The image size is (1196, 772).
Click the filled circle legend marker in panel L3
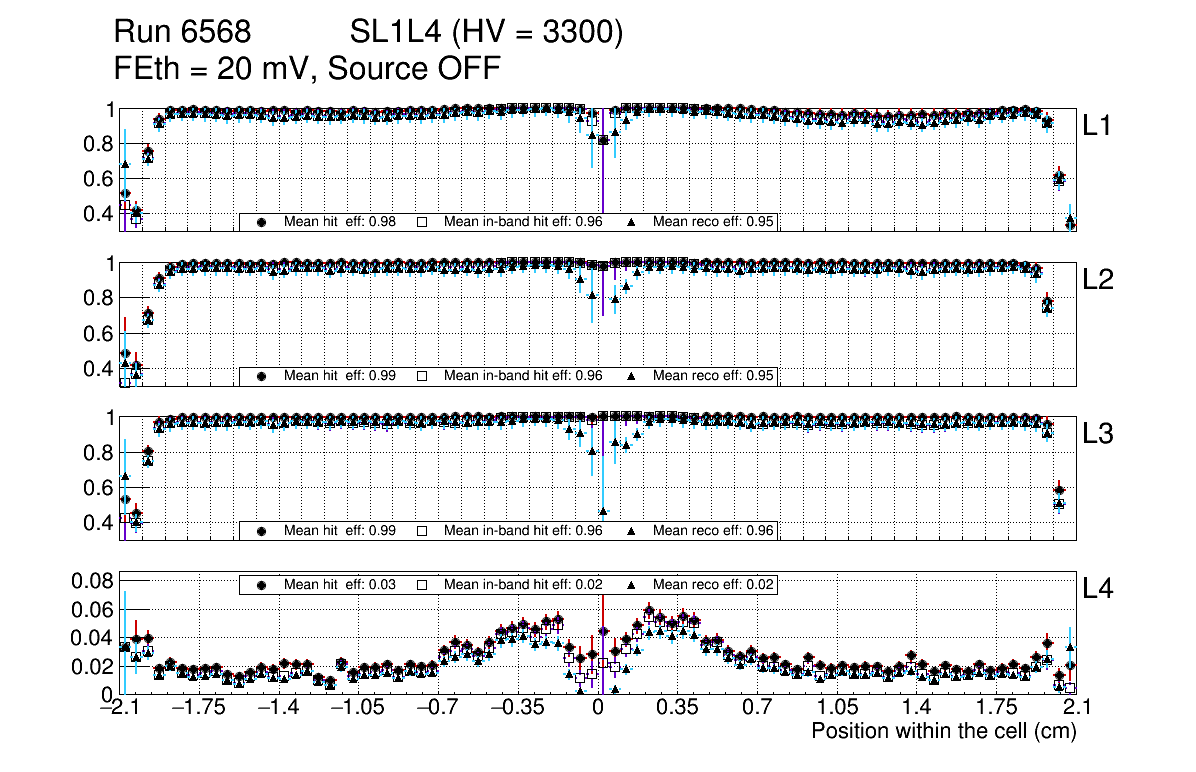pyautogui.click(x=262, y=531)
